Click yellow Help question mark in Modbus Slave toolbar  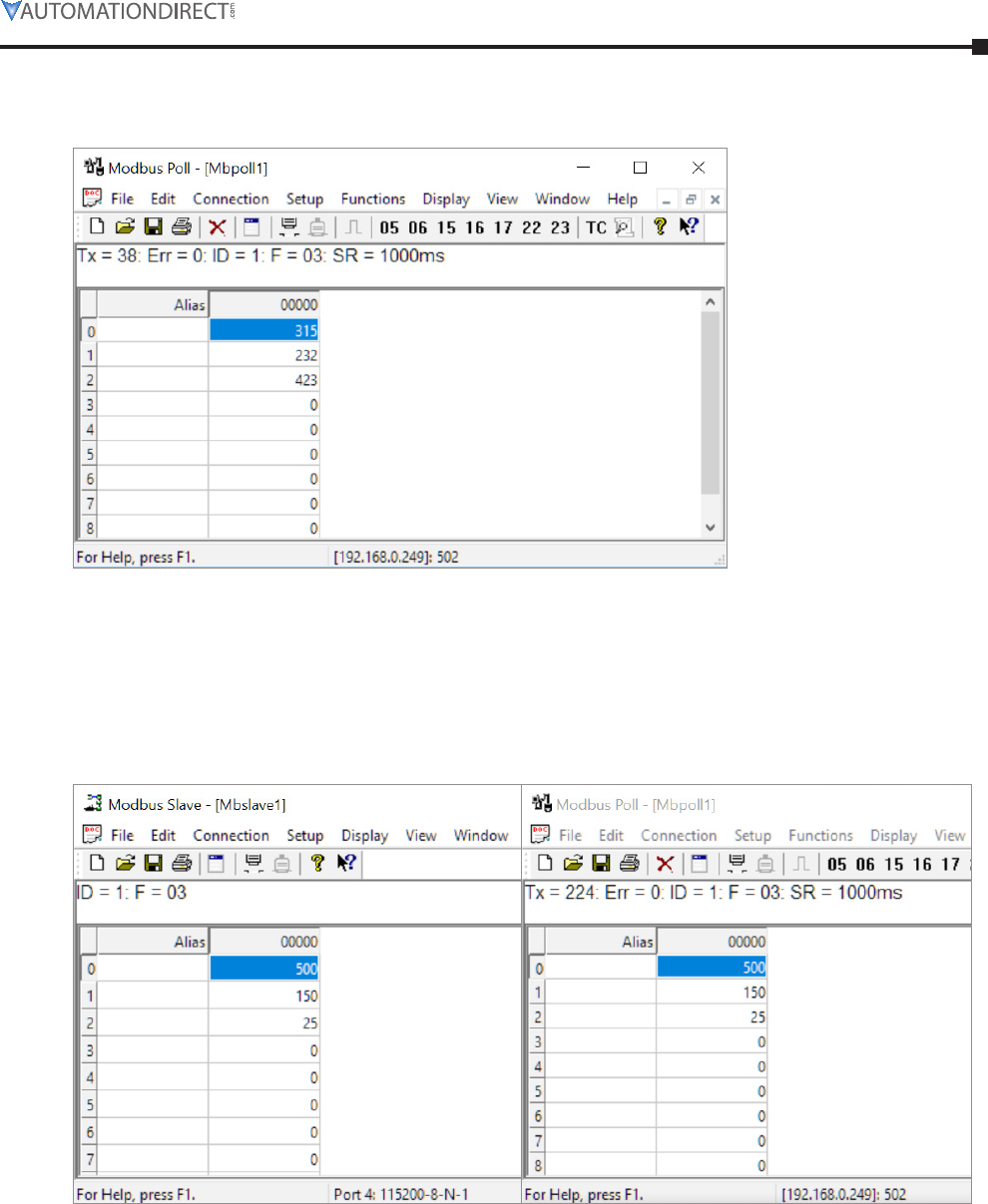pos(317,864)
